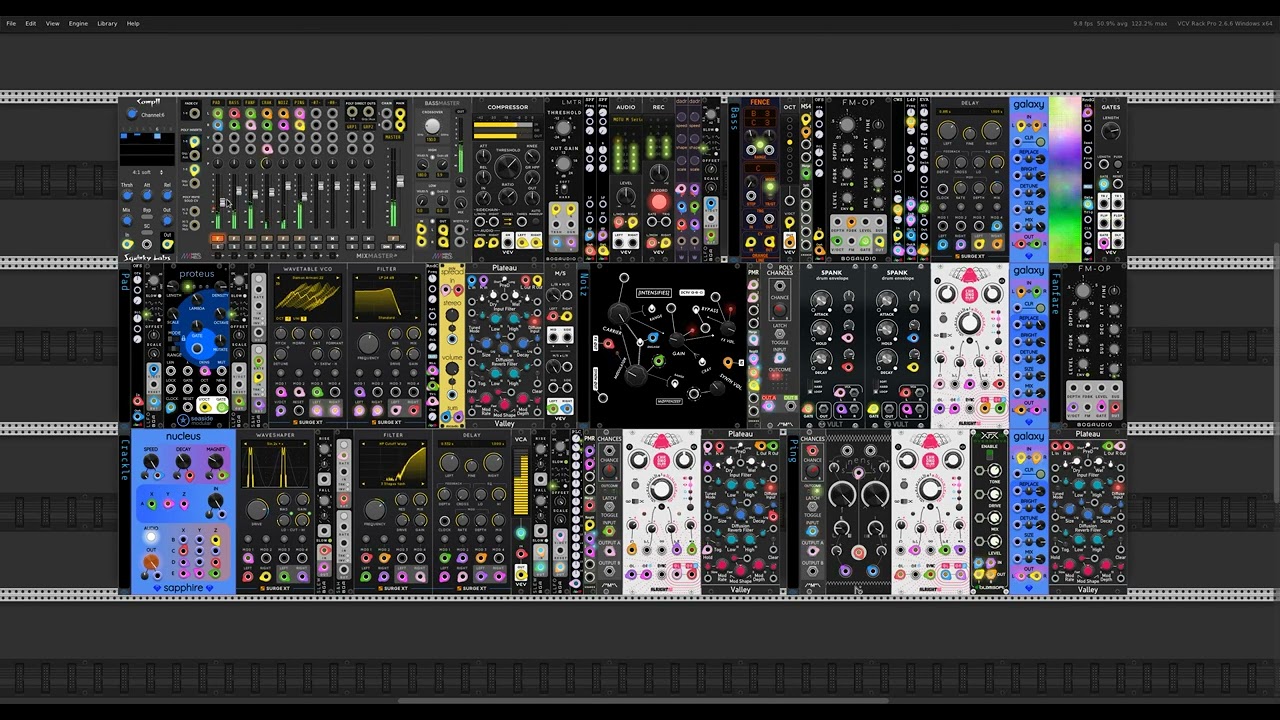Click the top FM-OP ratio knob
Screen dimensions: 1280x720
[847, 125]
